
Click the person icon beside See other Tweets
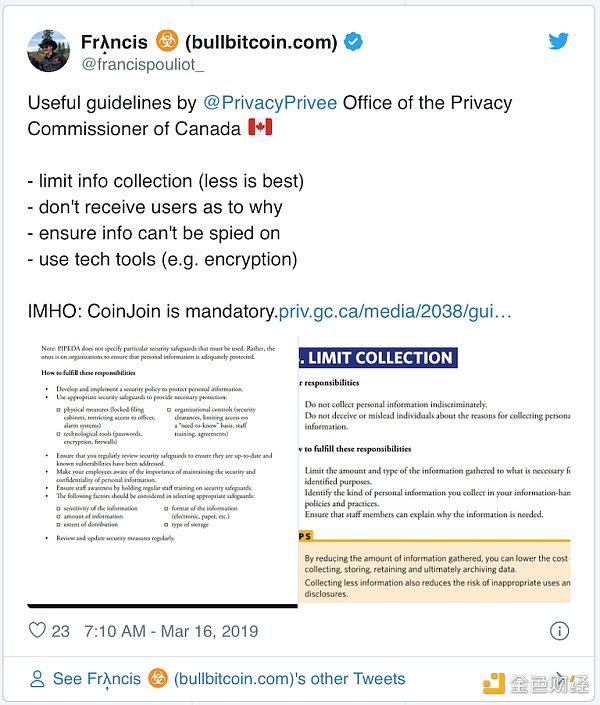(x=37, y=679)
